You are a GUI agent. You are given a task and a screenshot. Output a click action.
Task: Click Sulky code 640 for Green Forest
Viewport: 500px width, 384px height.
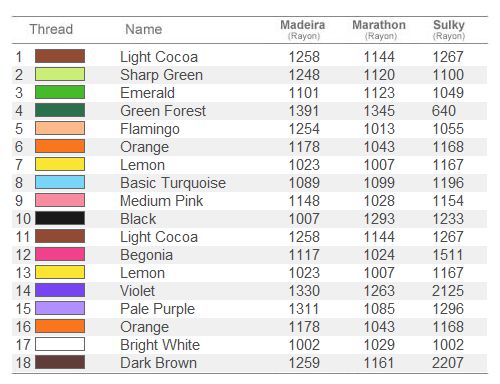(x=444, y=111)
